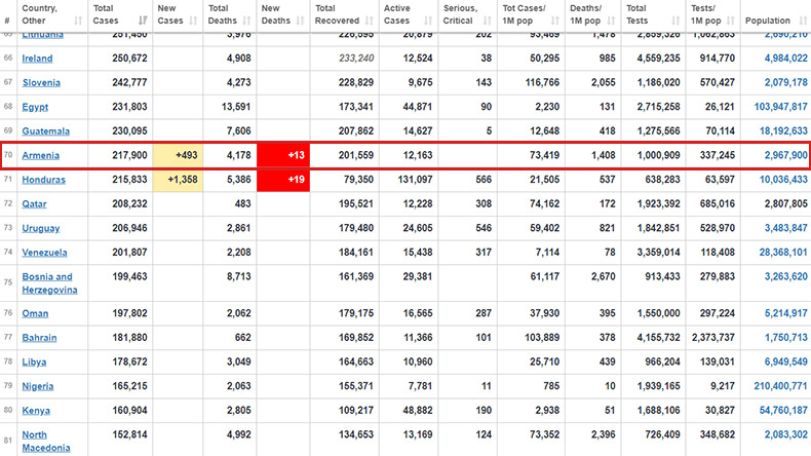This screenshot has height=456, width=811.
Task: Sort by New Cases column icon
Action: (193, 21)
